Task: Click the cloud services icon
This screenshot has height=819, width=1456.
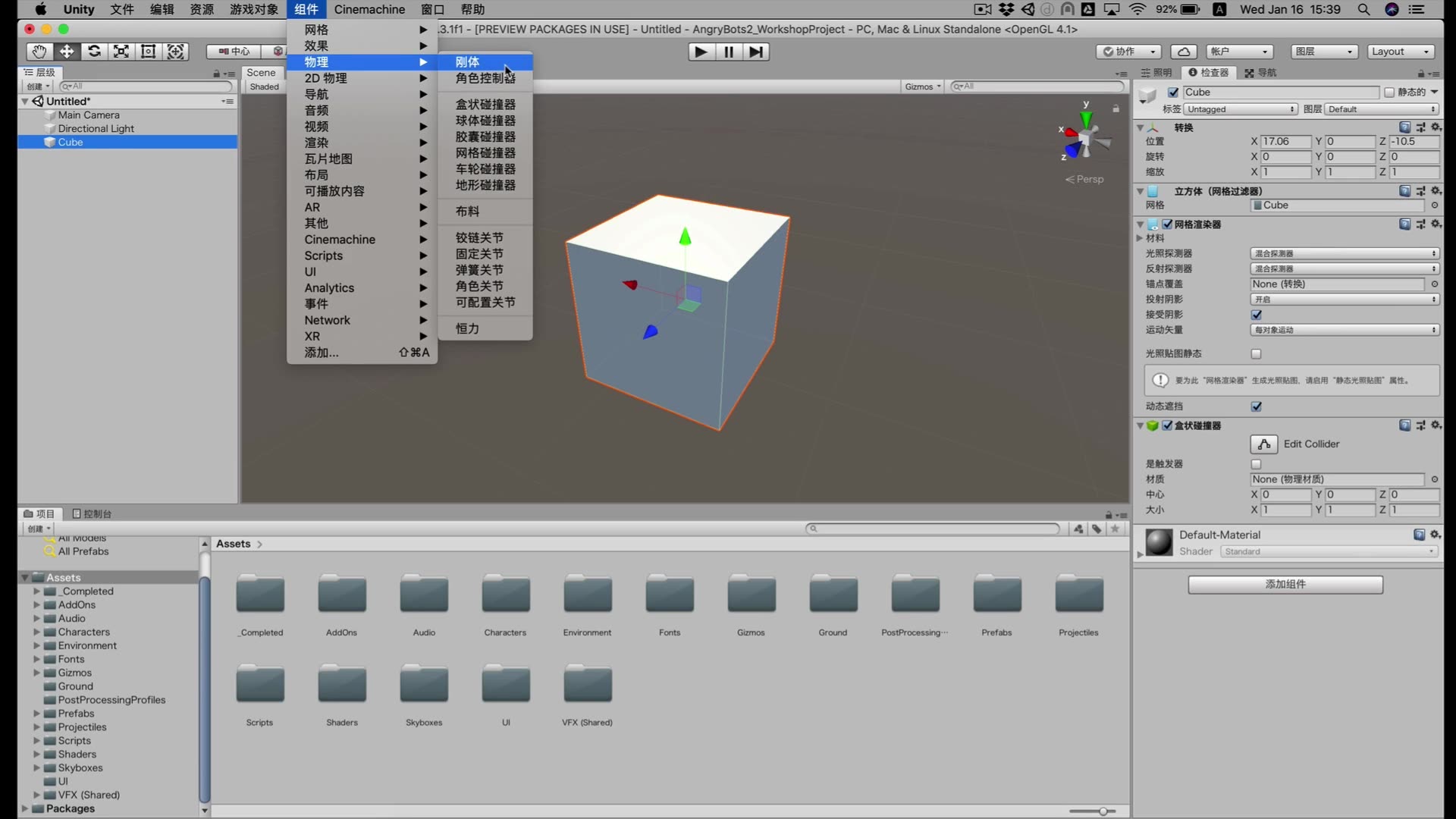Action: click(1183, 52)
